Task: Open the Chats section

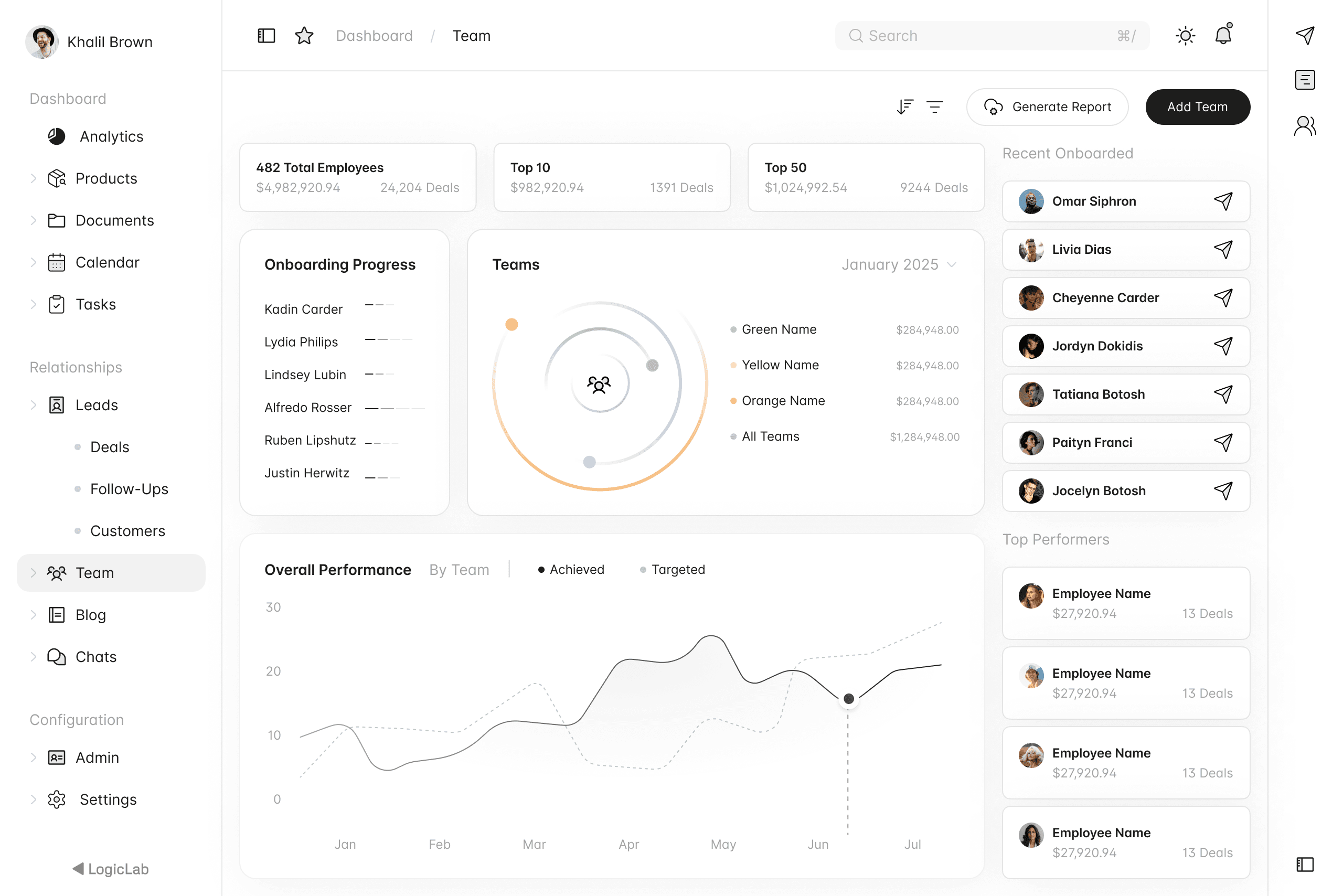Action: pyautogui.click(x=95, y=657)
